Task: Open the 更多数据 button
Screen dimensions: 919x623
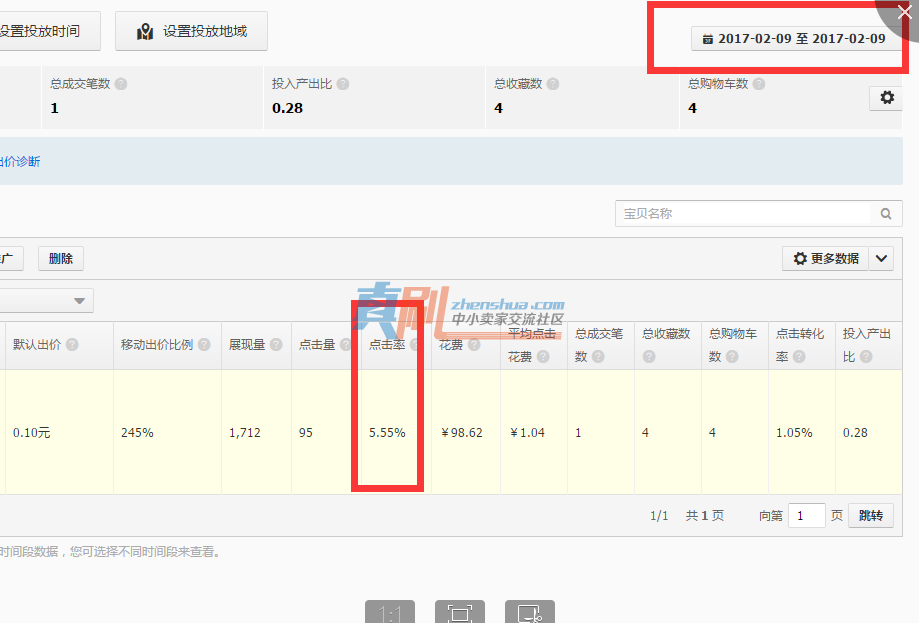Action: (825, 258)
